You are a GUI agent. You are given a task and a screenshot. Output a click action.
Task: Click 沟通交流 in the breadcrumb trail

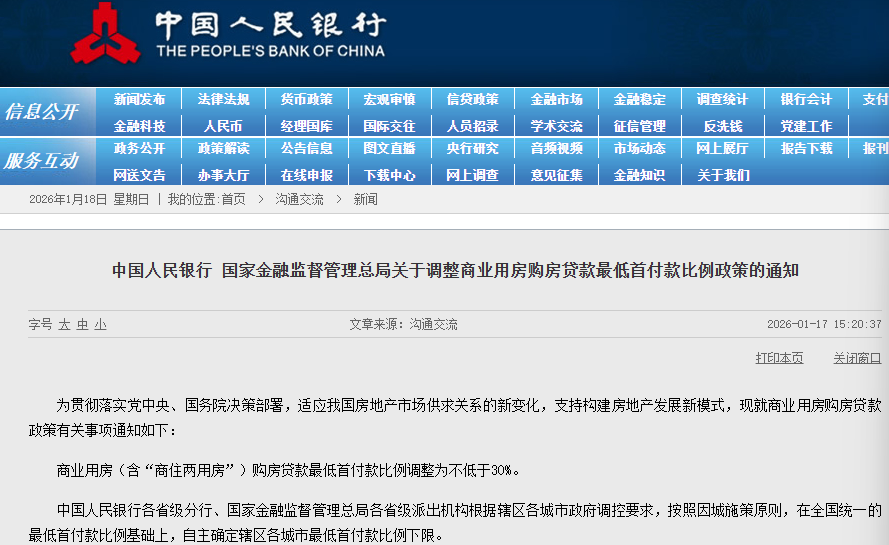(300, 199)
